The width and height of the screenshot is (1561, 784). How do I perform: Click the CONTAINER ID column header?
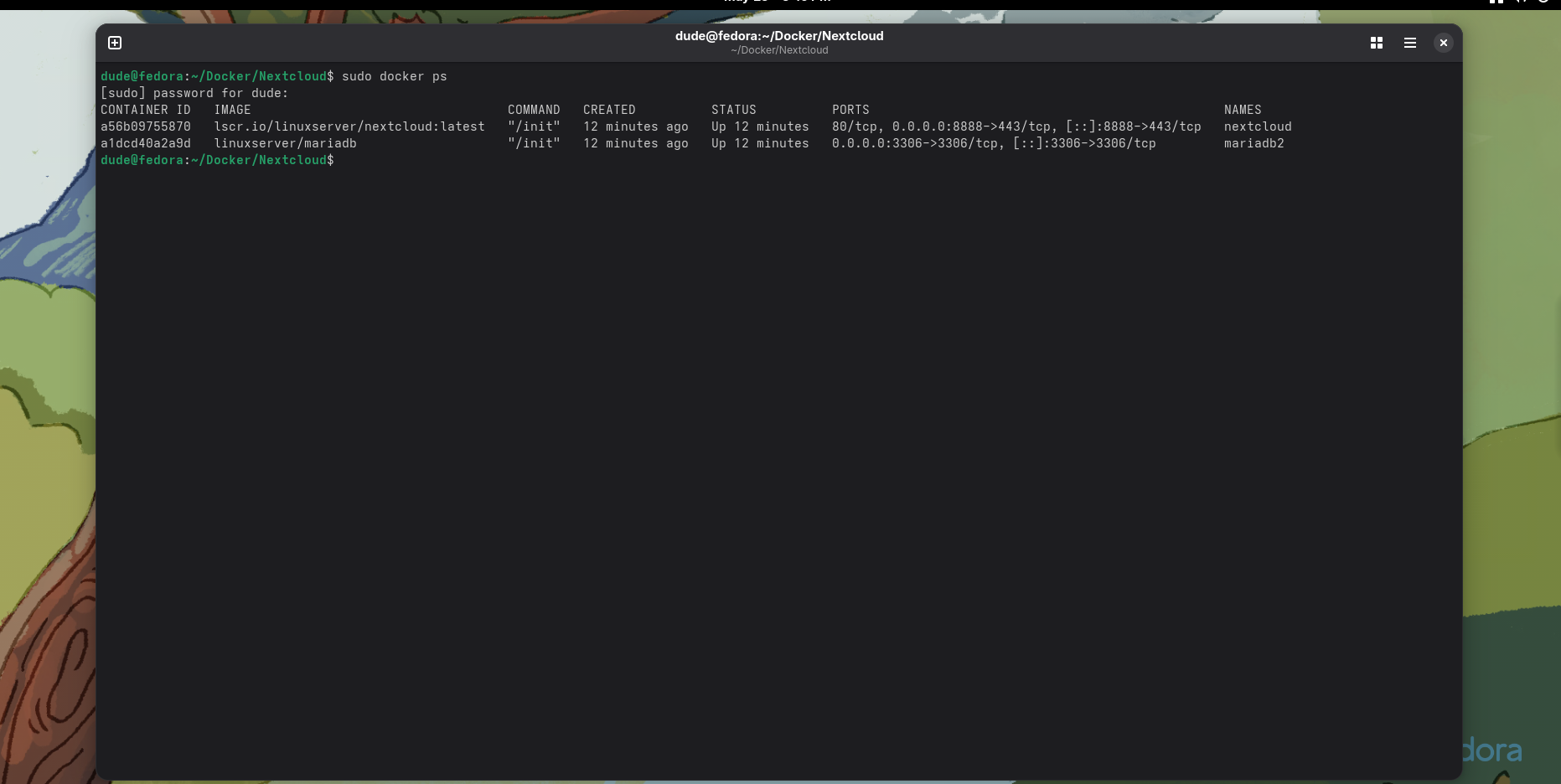(x=146, y=110)
